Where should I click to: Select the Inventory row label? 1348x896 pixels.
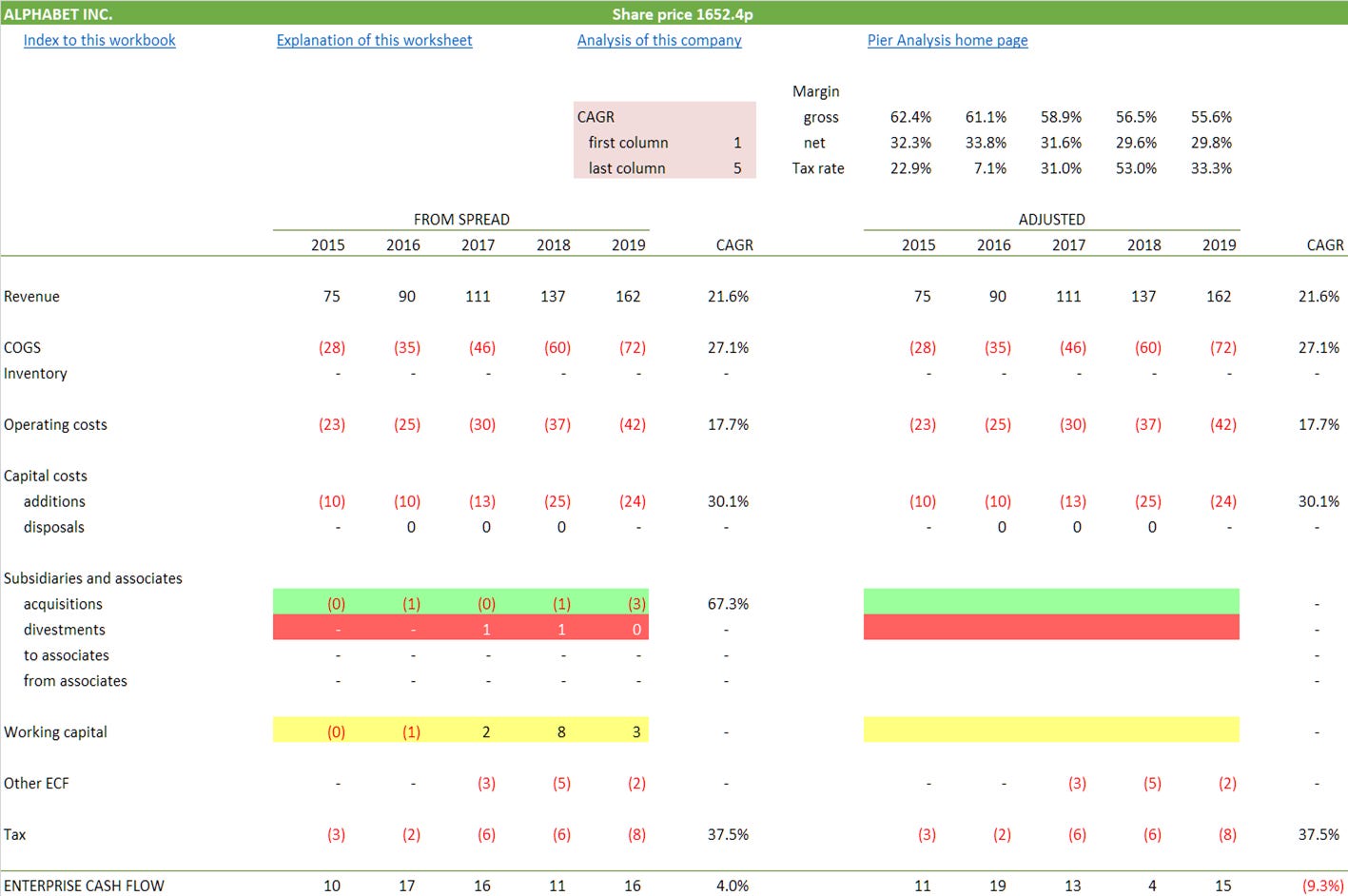(35, 374)
